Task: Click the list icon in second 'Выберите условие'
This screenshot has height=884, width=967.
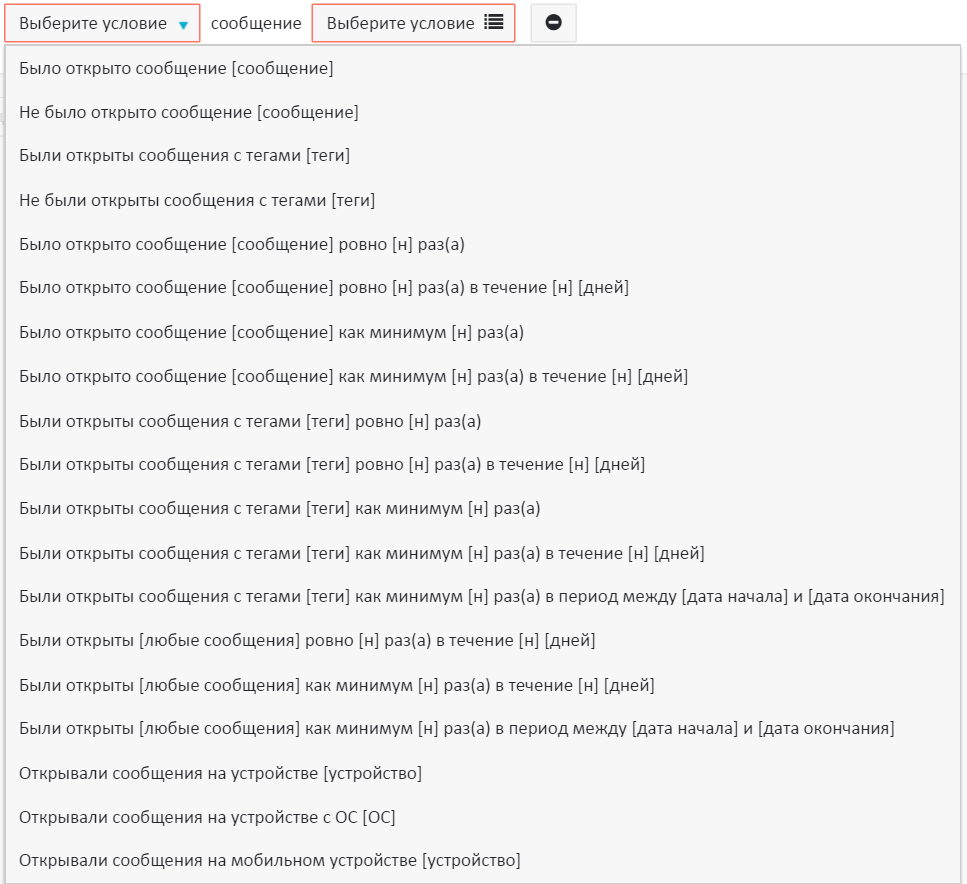Action: point(493,23)
